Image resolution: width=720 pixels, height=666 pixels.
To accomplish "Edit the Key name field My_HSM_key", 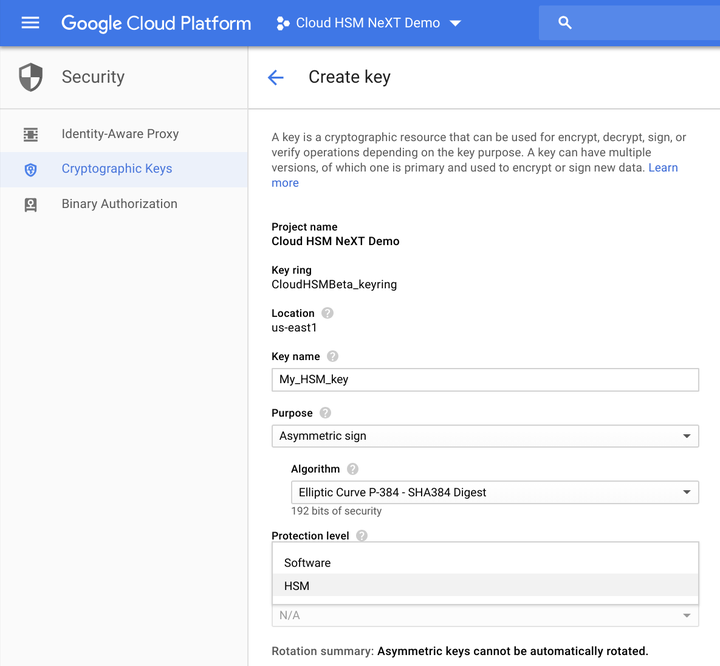I will [485, 379].
